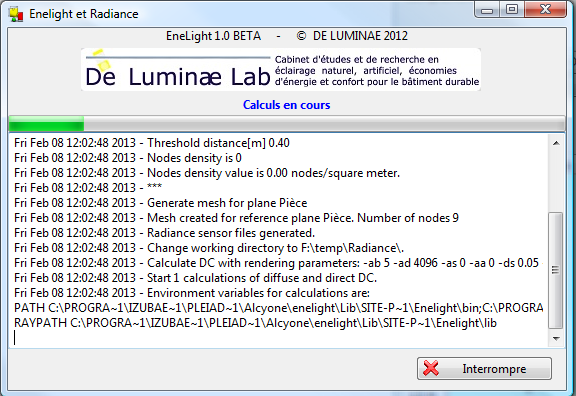Image resolution: width=576 pixels, height=396 pixels.
Task: Click the log scrollbar thumb
Action: click(555, 270)
